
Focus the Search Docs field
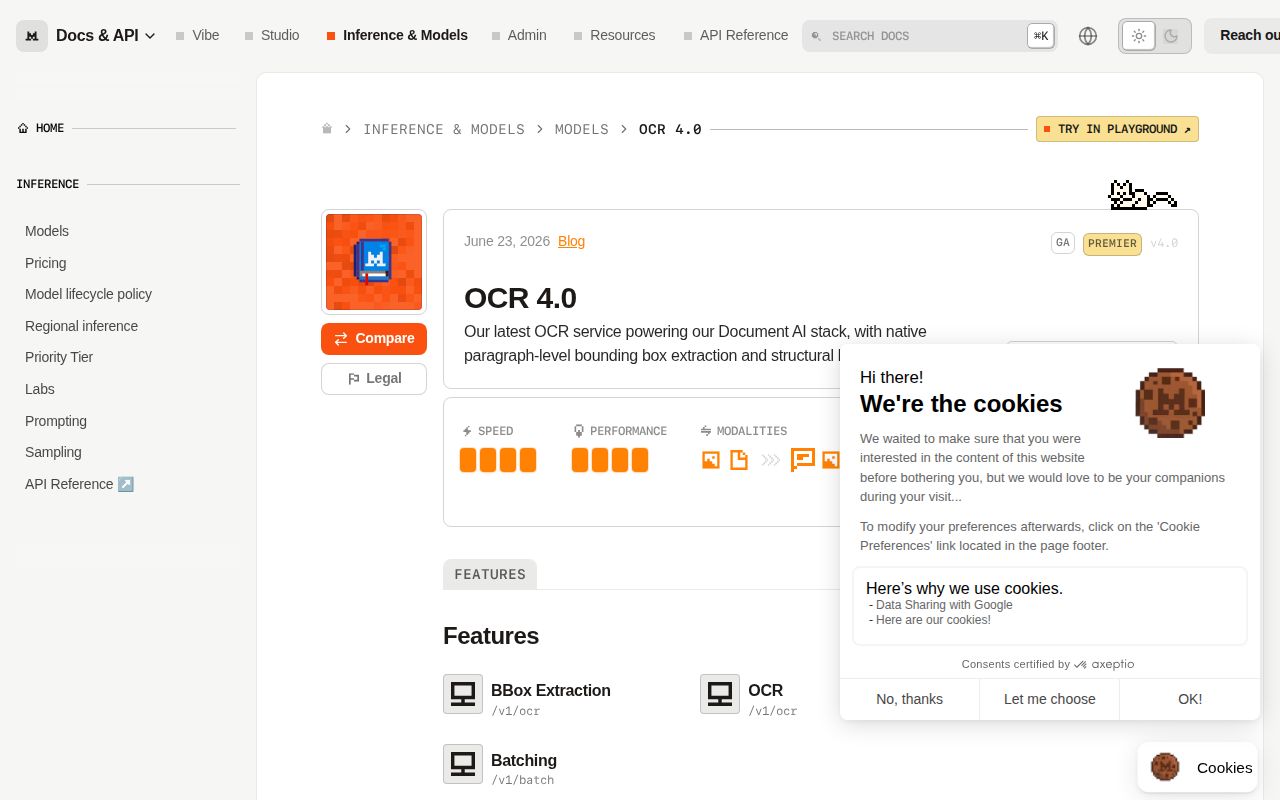pos(929,36)
